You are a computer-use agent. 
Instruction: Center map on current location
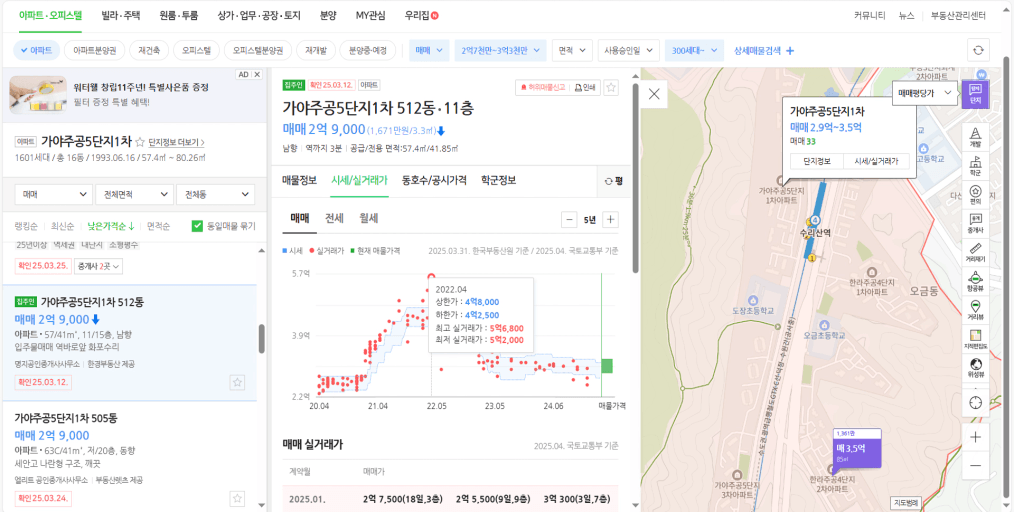(975, 403)
